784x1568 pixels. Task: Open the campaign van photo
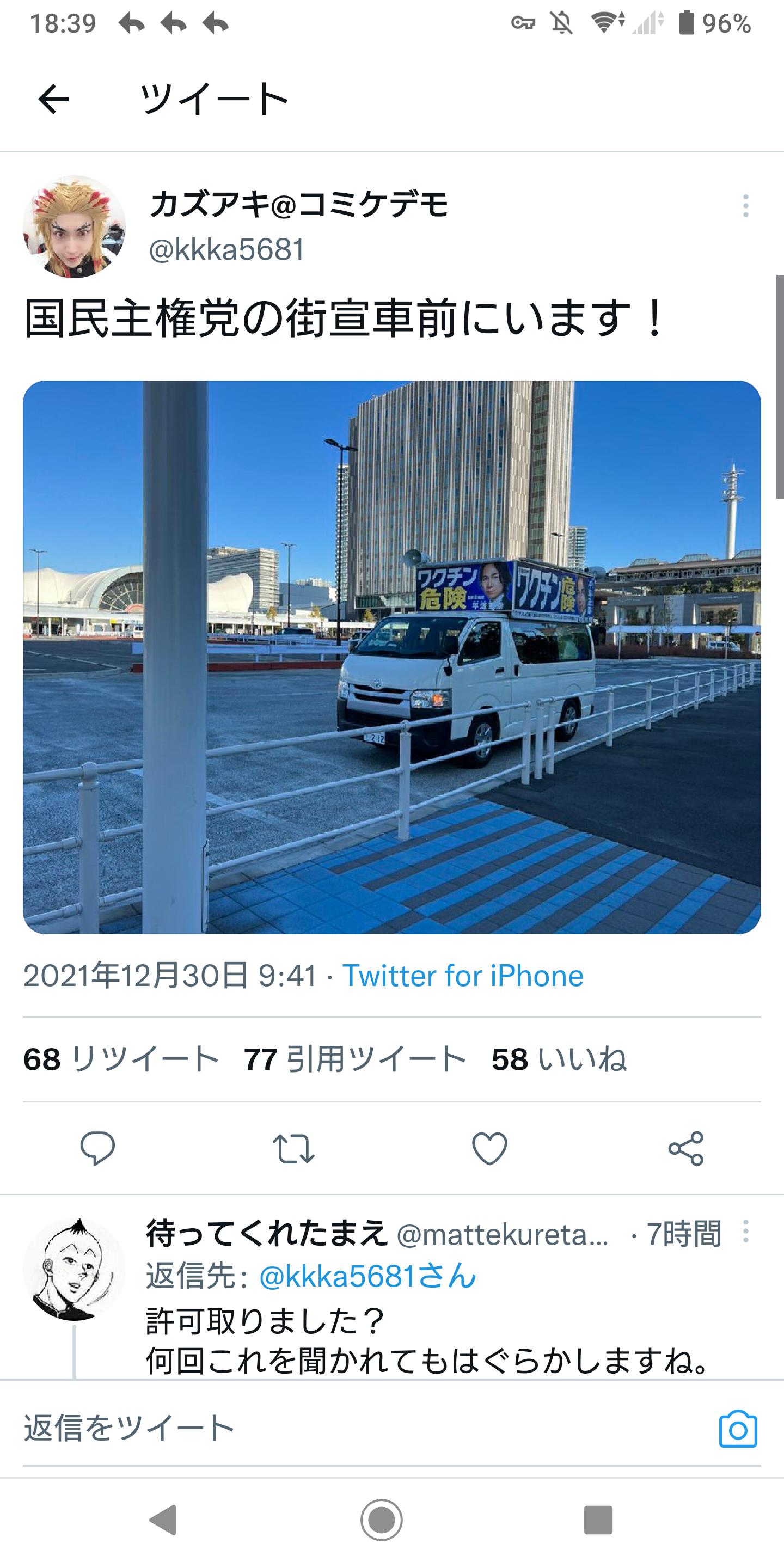tap(392, 657)
